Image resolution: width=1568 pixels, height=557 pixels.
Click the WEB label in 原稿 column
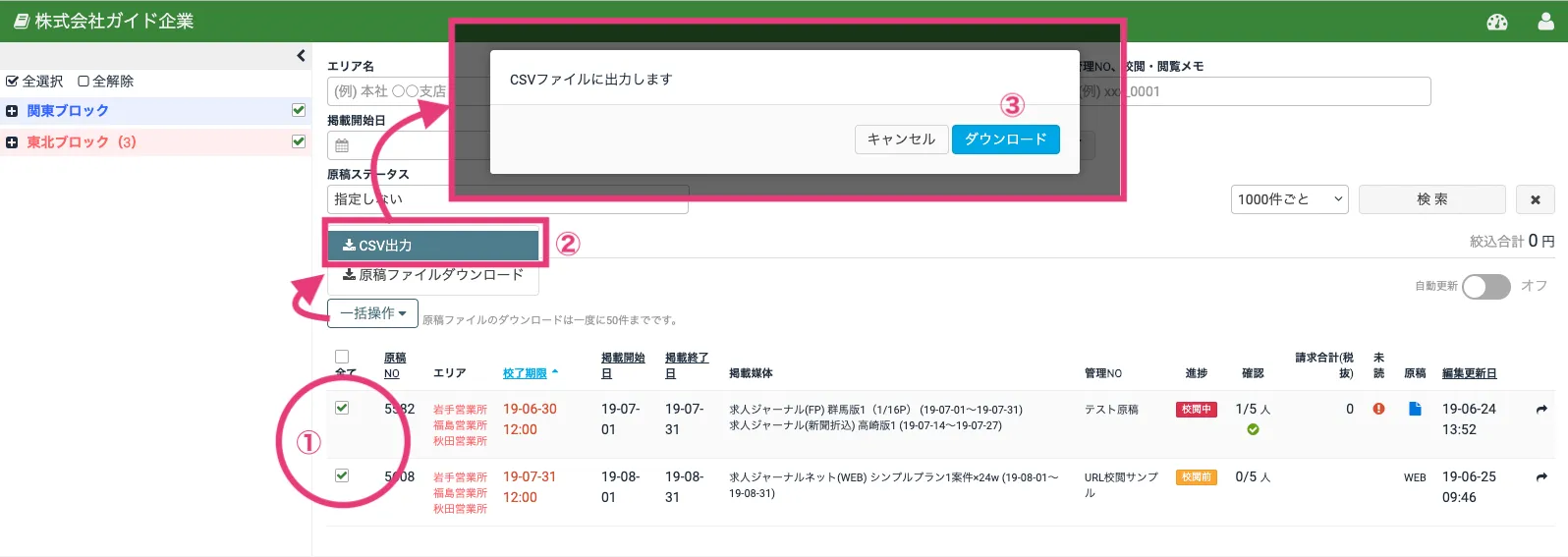click(1415, 477)
